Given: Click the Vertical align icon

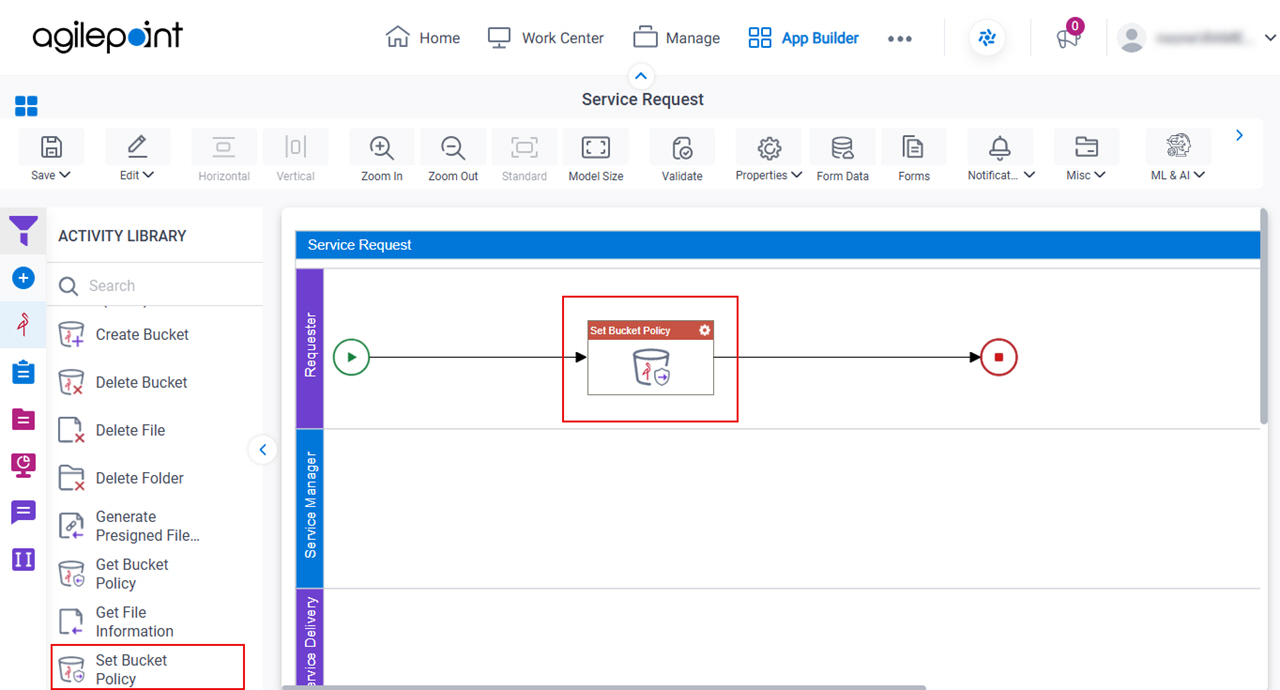Looking at the screenshot, I should click(x=295, y=147).
